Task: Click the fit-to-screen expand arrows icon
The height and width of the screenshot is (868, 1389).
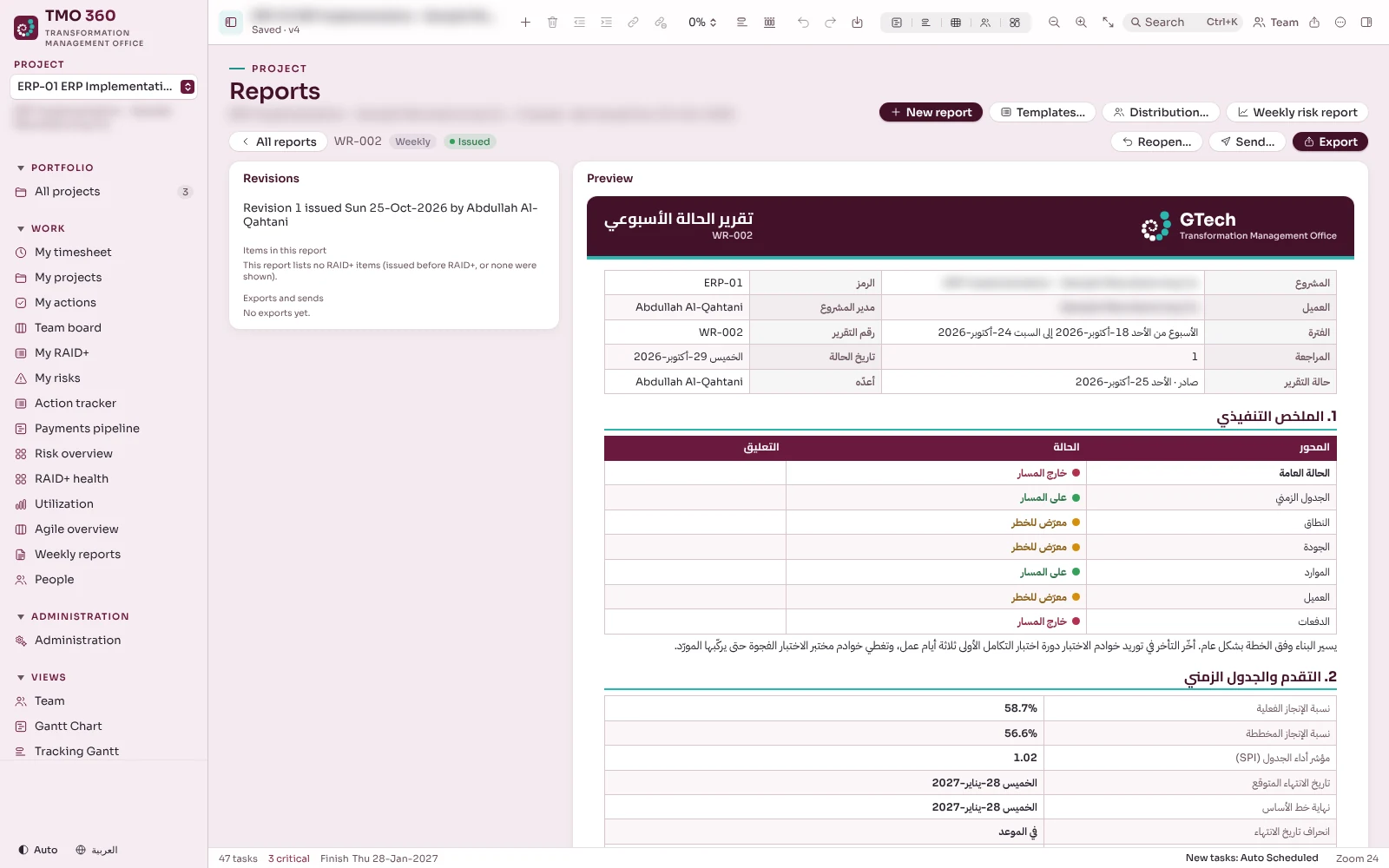Action: [x=1108, y=23]
